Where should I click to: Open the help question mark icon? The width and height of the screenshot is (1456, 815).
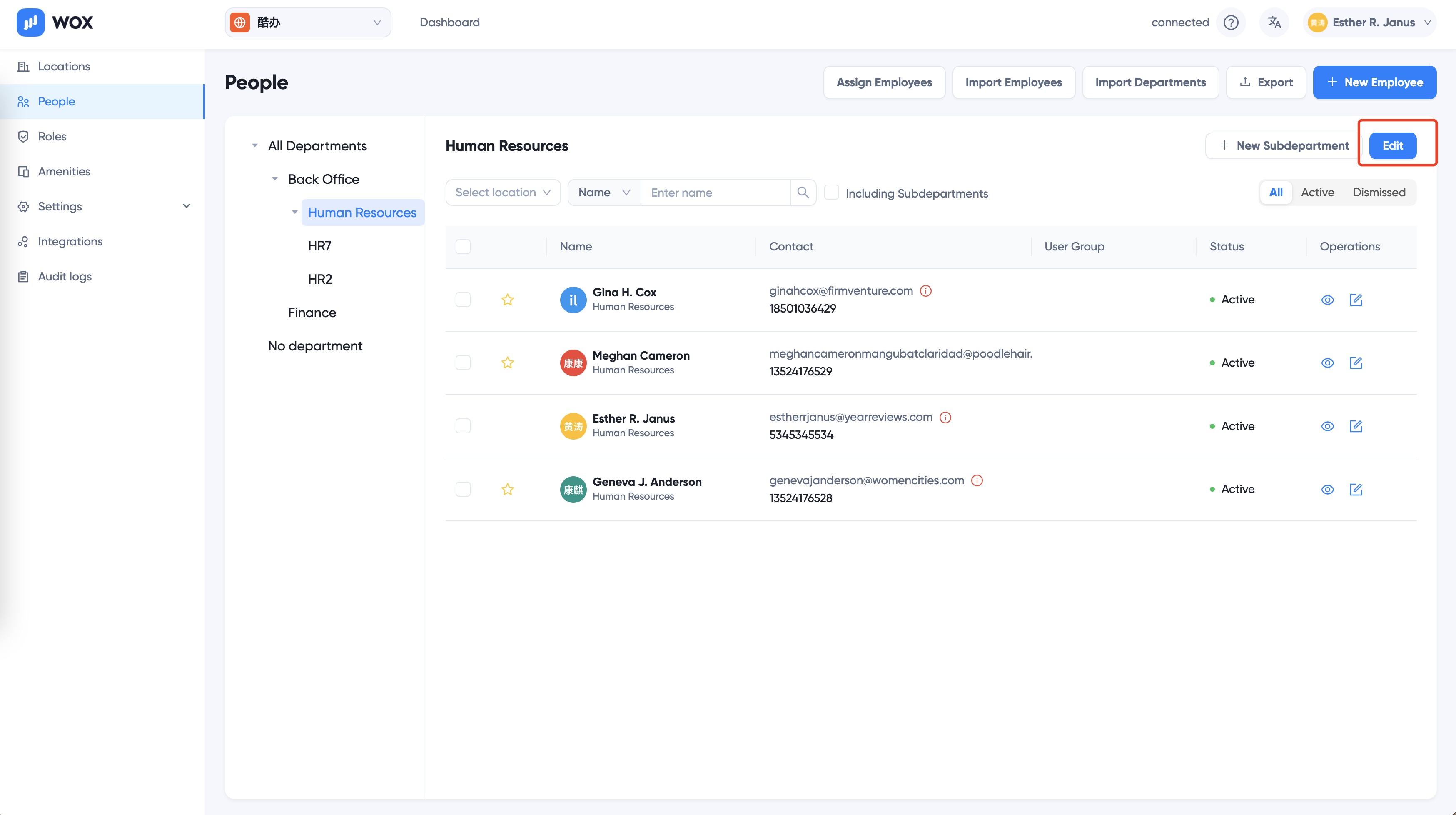click(x=1231, y=22)
